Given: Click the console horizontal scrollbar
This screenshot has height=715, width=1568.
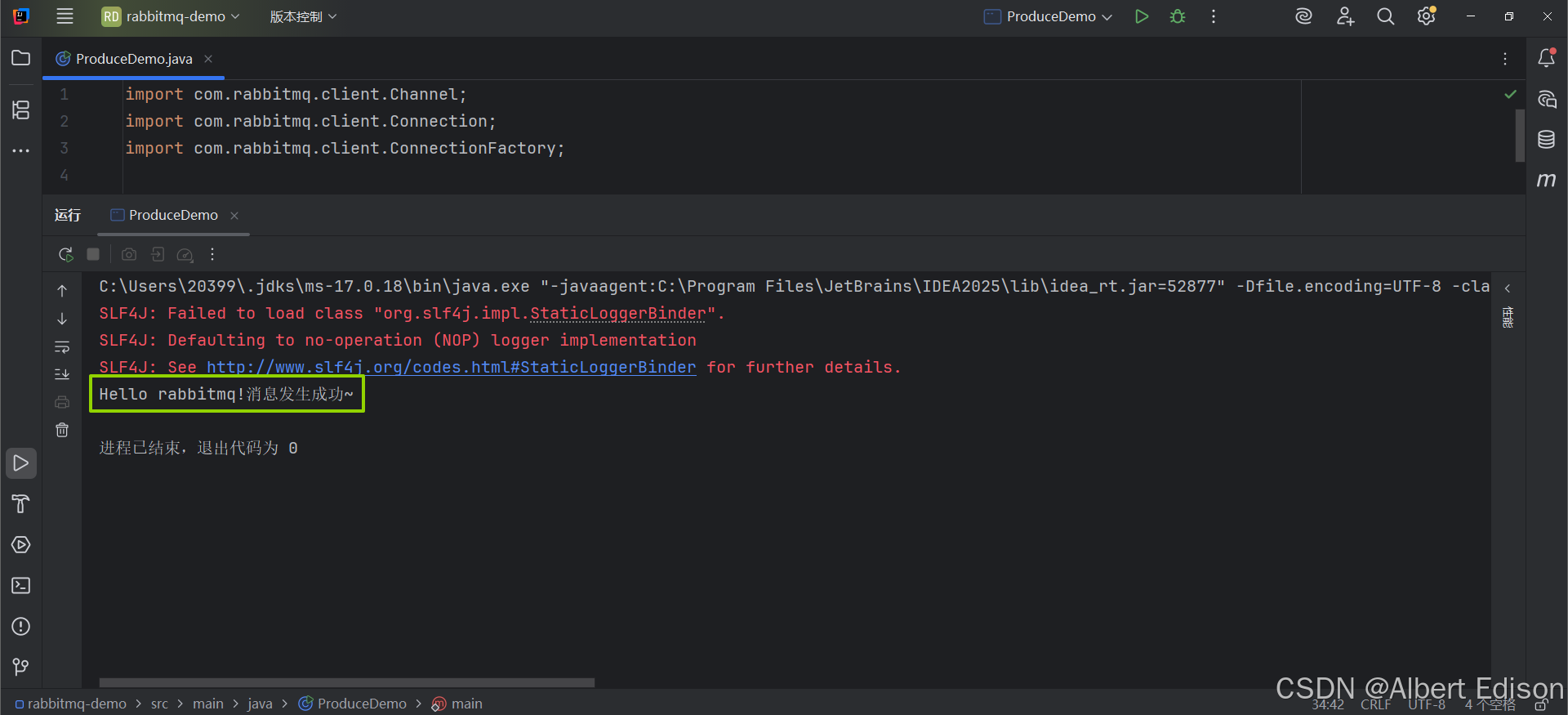Looking at the screenshot, I should click(347, 682).
